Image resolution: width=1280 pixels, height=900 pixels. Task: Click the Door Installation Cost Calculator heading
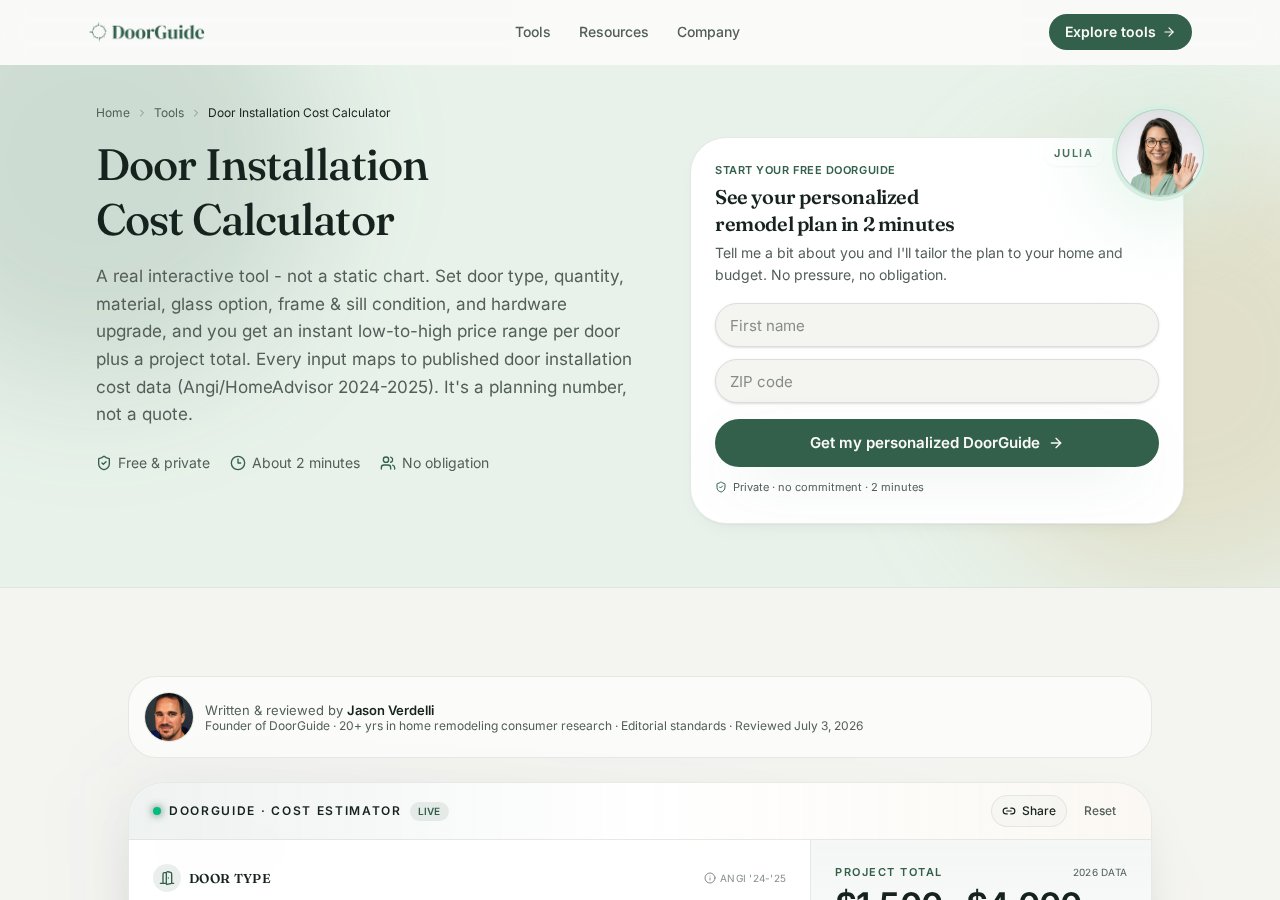coord(262,193)
